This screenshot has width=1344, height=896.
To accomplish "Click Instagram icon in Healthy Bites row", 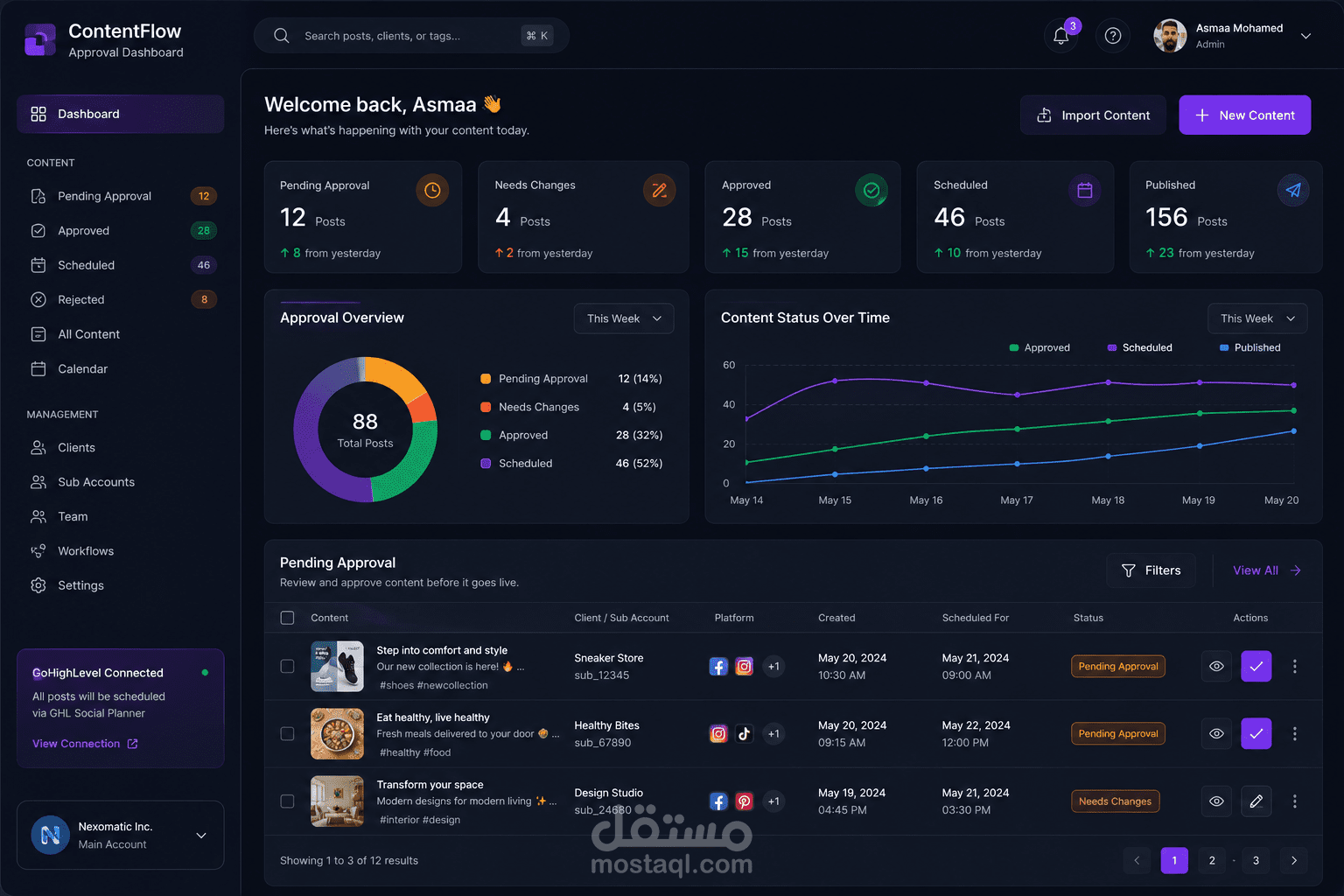I will 718,733.
